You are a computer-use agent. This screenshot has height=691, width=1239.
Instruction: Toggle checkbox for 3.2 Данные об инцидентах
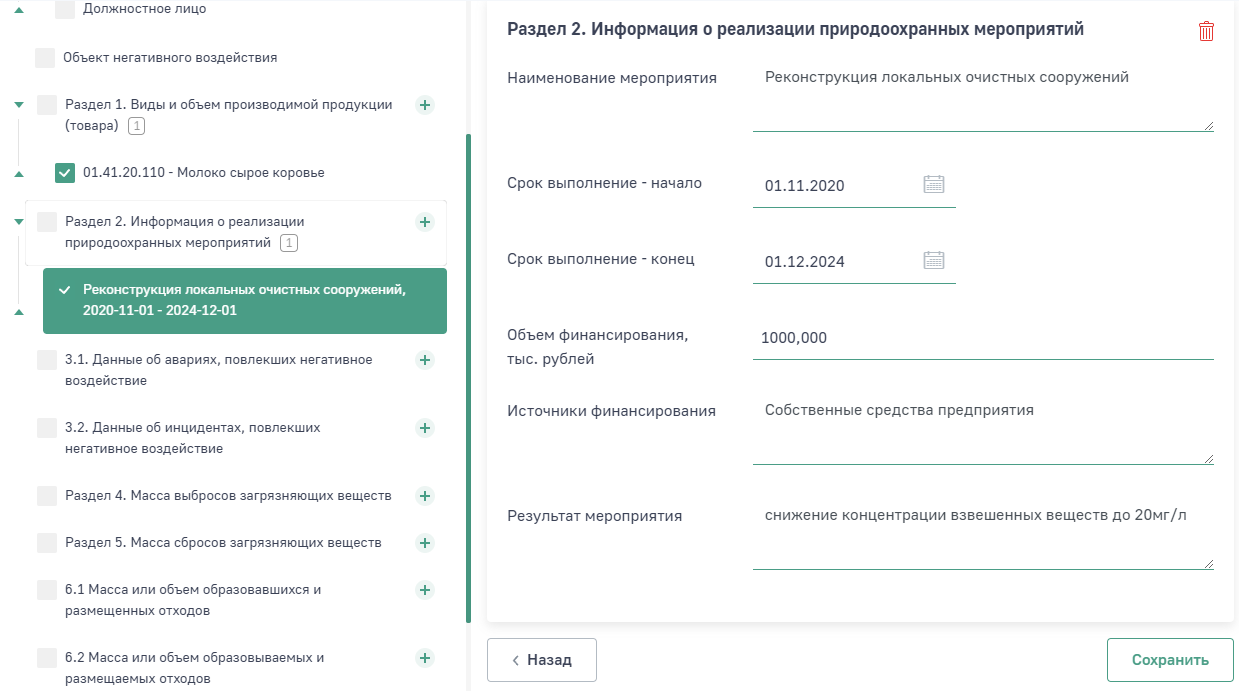pyautogui.click(x=47, y=428)
